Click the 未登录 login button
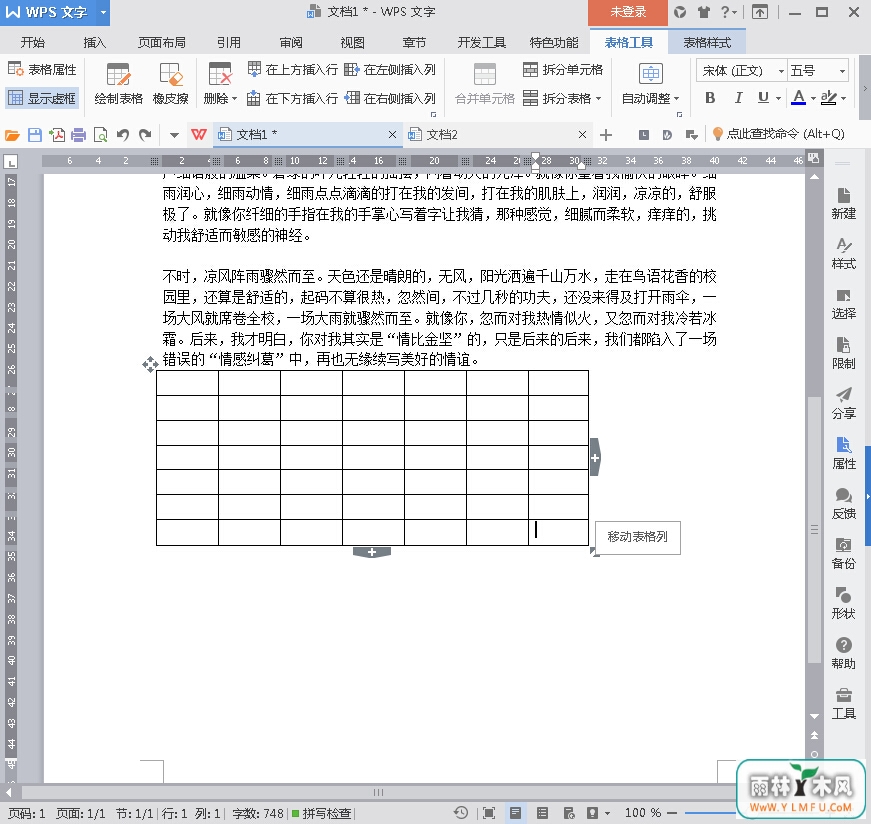The image size is (871, 824). 627,12
